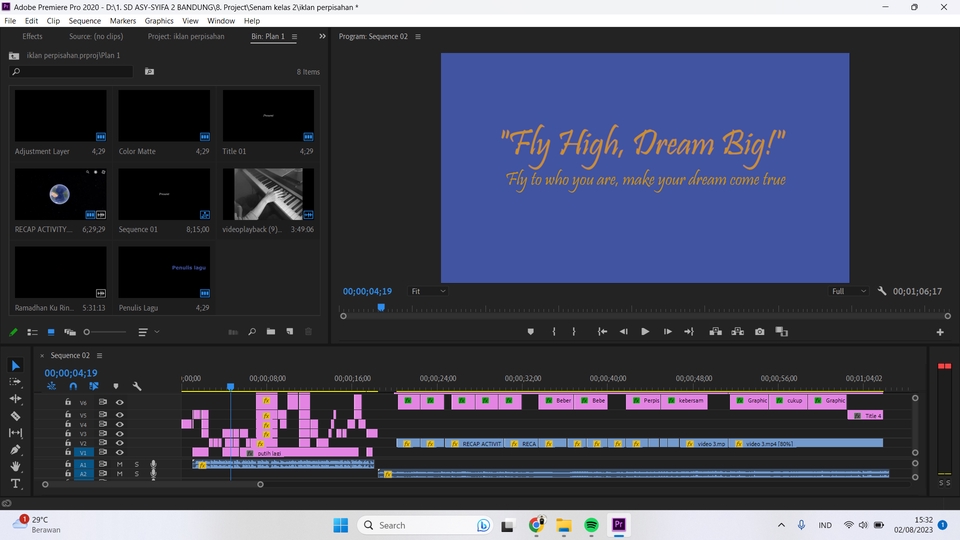Mute audio track A1
The width and height of the screenshot is (960, 540).
[119, 464]
